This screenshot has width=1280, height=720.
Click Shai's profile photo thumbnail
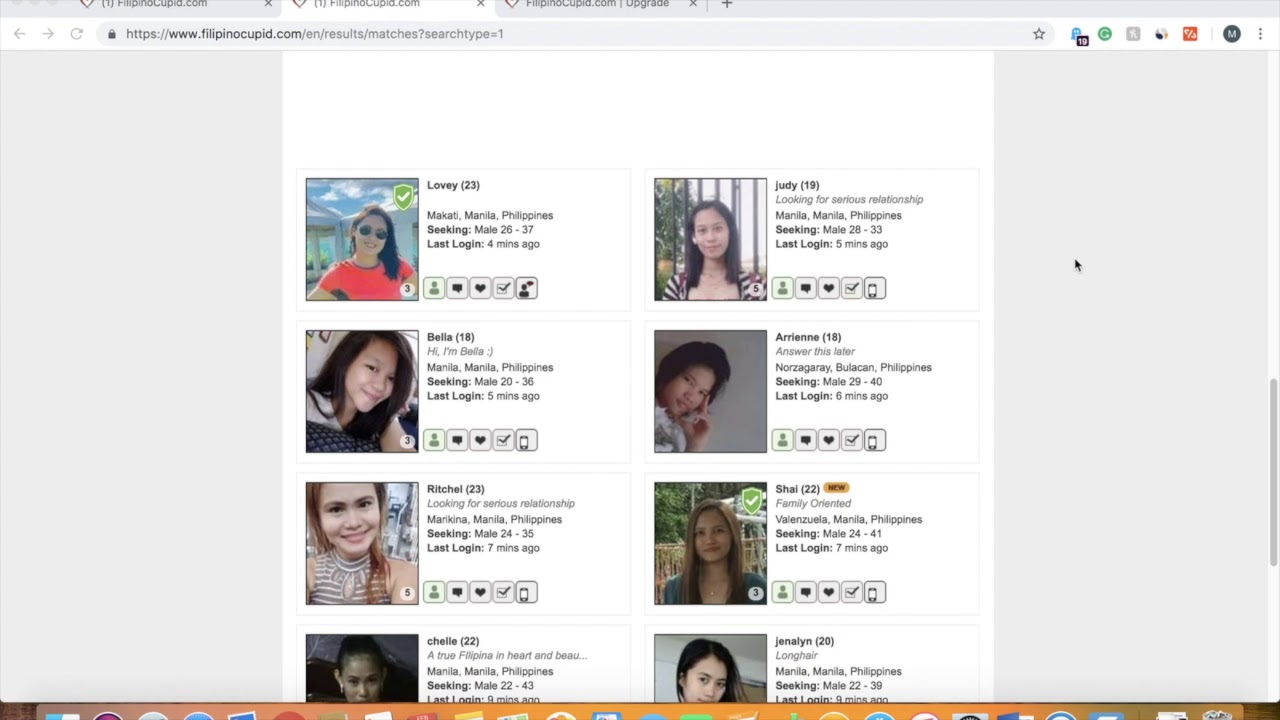click(x=710, y=543)
